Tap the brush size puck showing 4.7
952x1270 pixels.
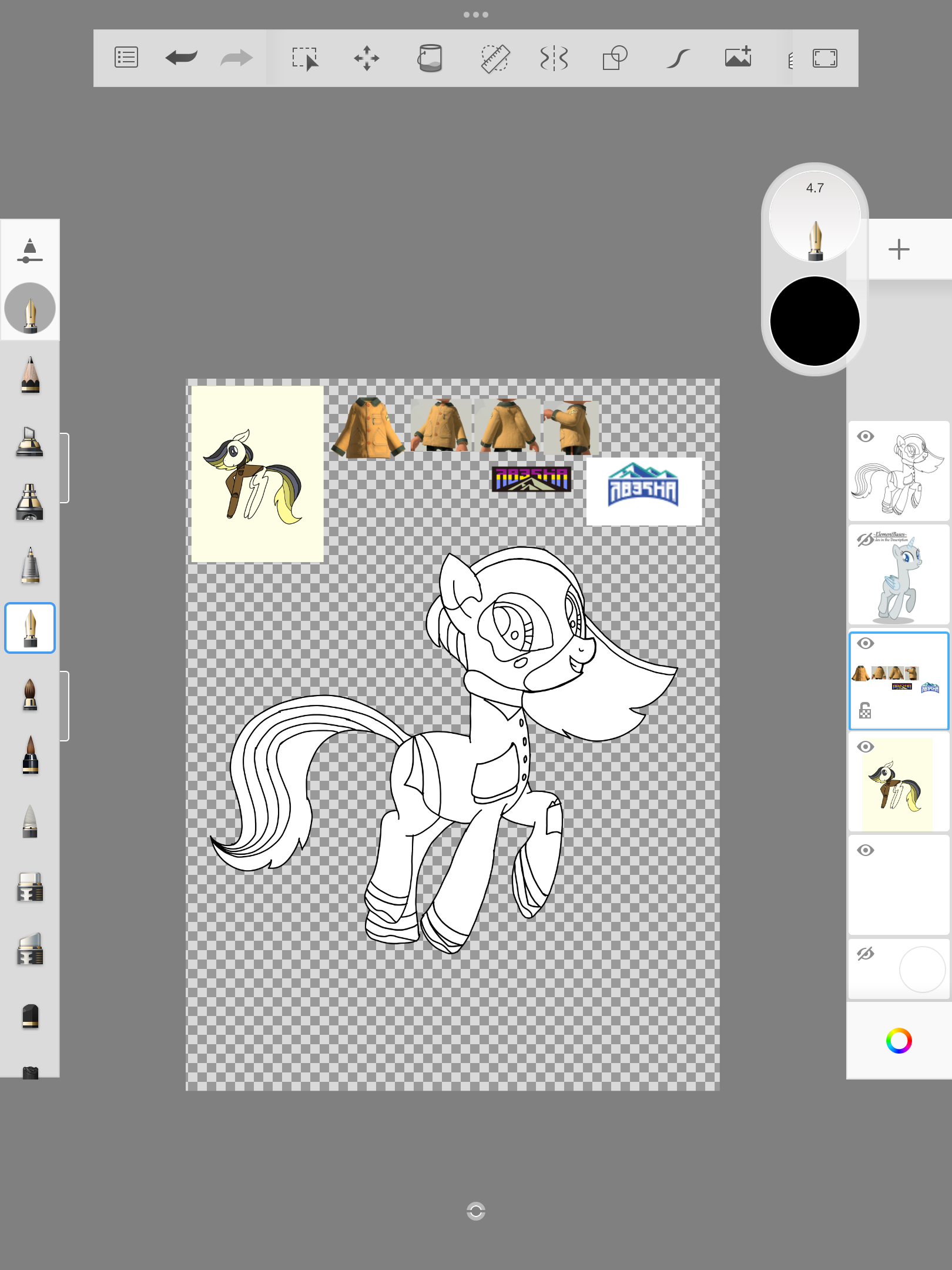pos(814,216)
